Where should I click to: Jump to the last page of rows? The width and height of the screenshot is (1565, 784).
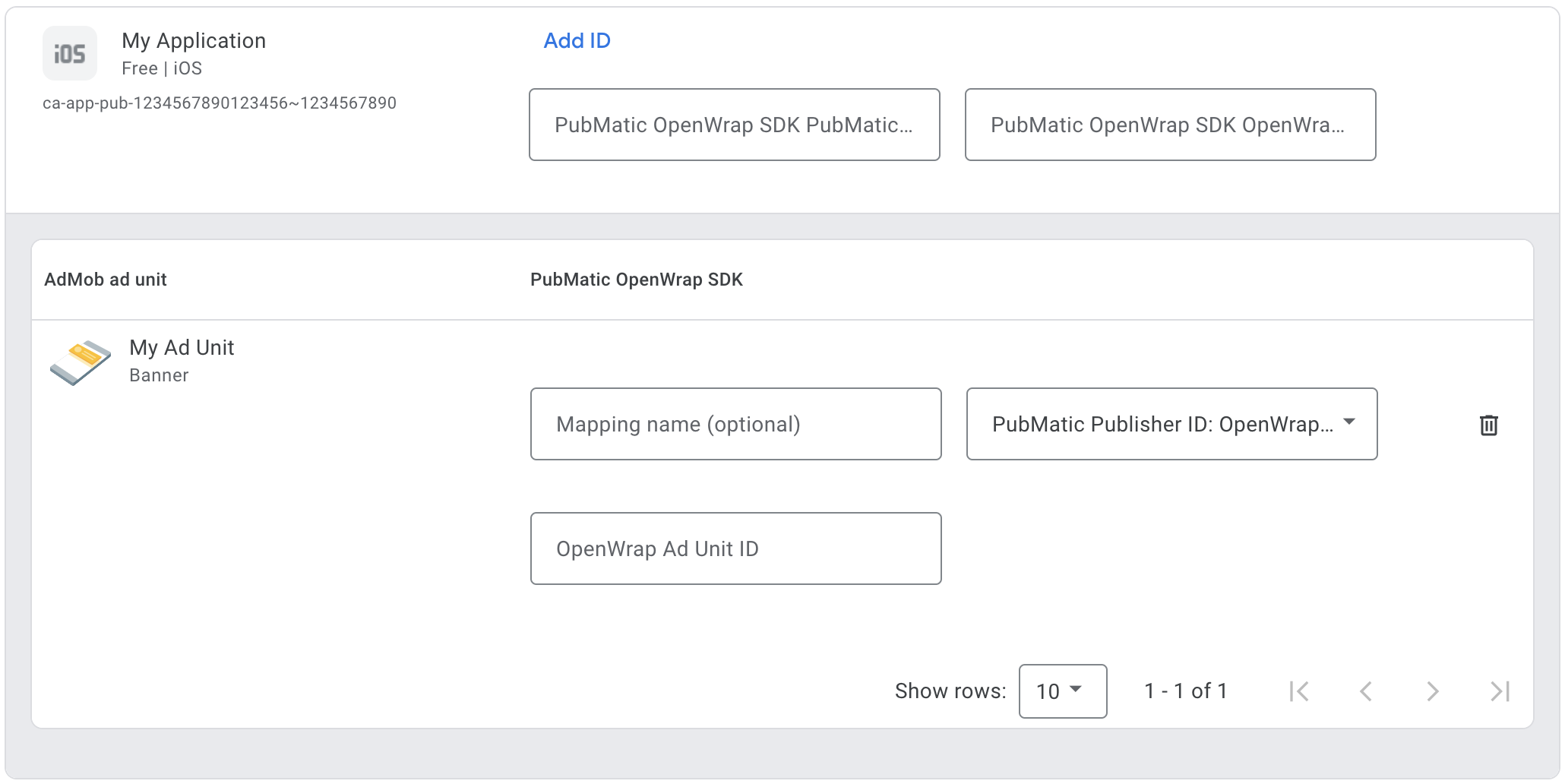(x=1500, y=691)
